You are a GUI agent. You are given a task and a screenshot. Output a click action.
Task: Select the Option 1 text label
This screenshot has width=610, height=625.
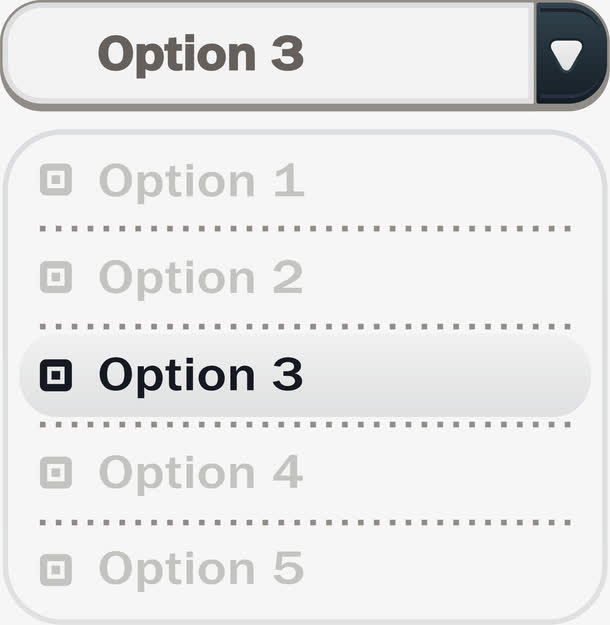point(202,182)
